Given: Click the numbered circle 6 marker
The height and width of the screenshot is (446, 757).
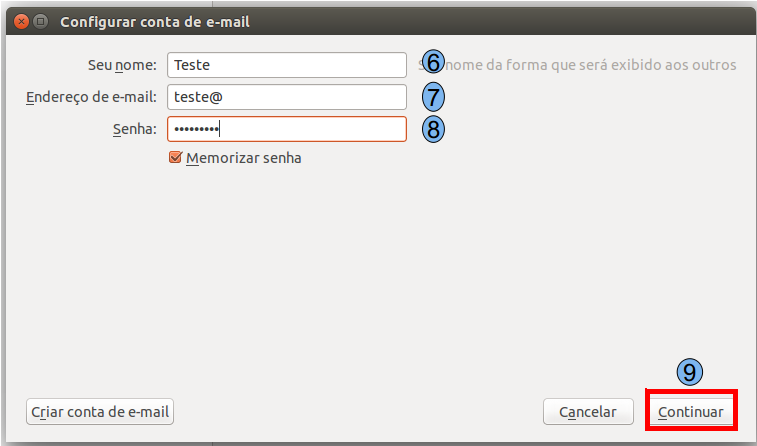Looking at the screenshot, I should click(432, 62).
